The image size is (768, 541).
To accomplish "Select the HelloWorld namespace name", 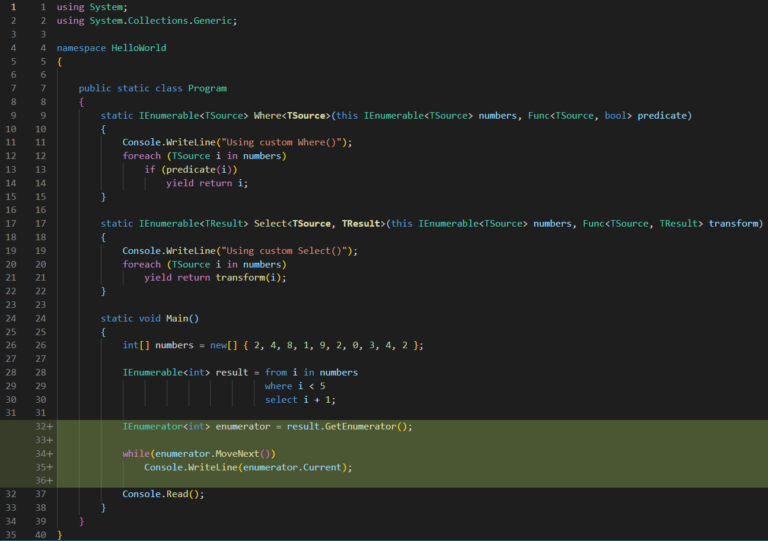I will tap(138, 47).
